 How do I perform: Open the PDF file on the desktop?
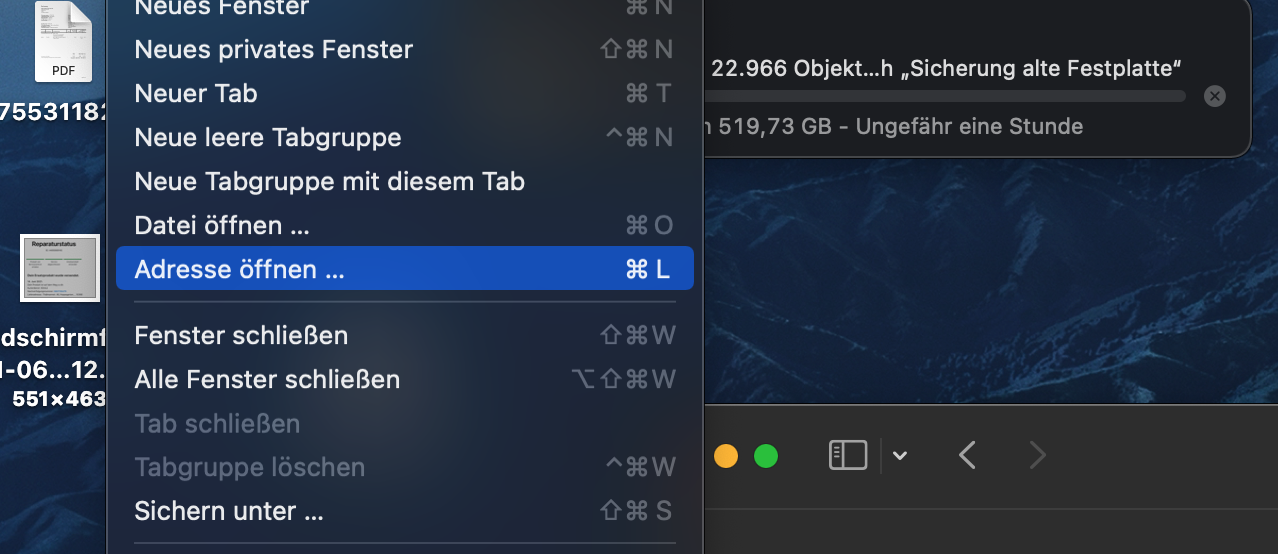(x=63, y=42)
